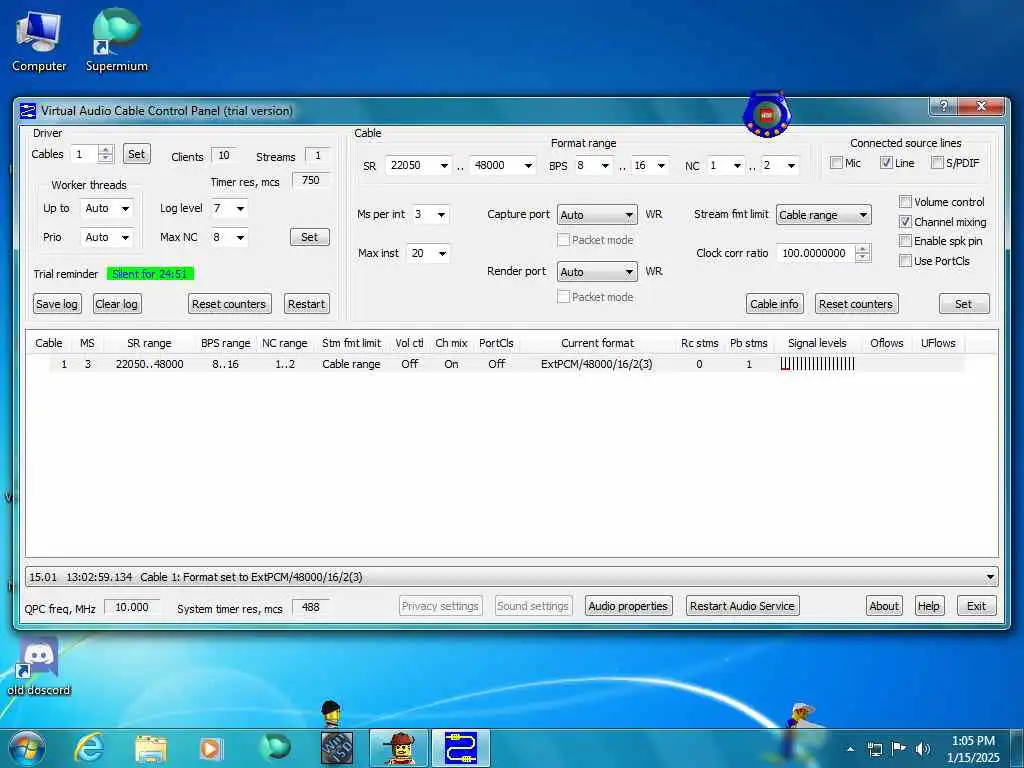
Task: Click the Audio properties button
Action: tap(628, 606)
